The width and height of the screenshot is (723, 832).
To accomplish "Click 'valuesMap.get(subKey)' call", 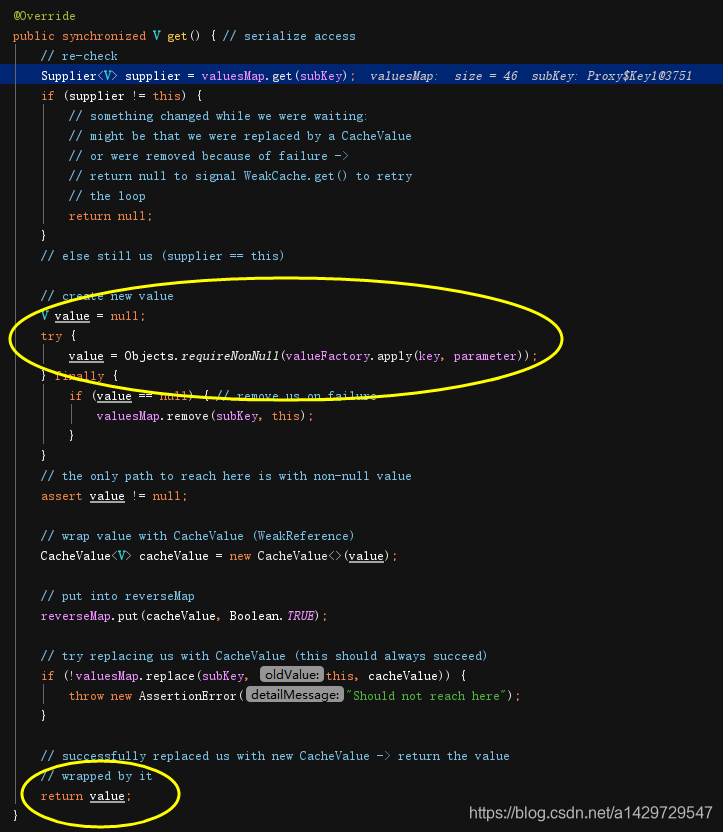I will [x=275, y=76].
